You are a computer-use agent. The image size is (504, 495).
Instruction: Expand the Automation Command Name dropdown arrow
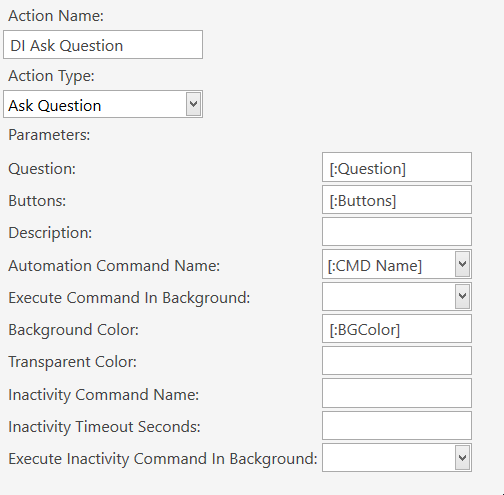[462, 264]
